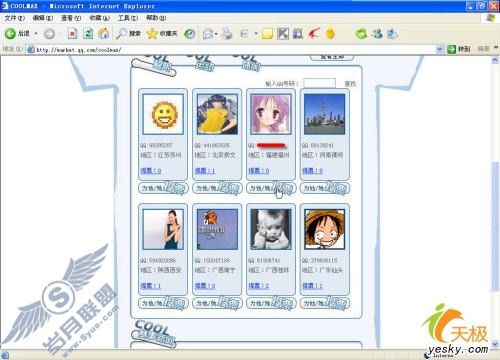Open the sun smiley avatar thumbnail

point(163,114)
